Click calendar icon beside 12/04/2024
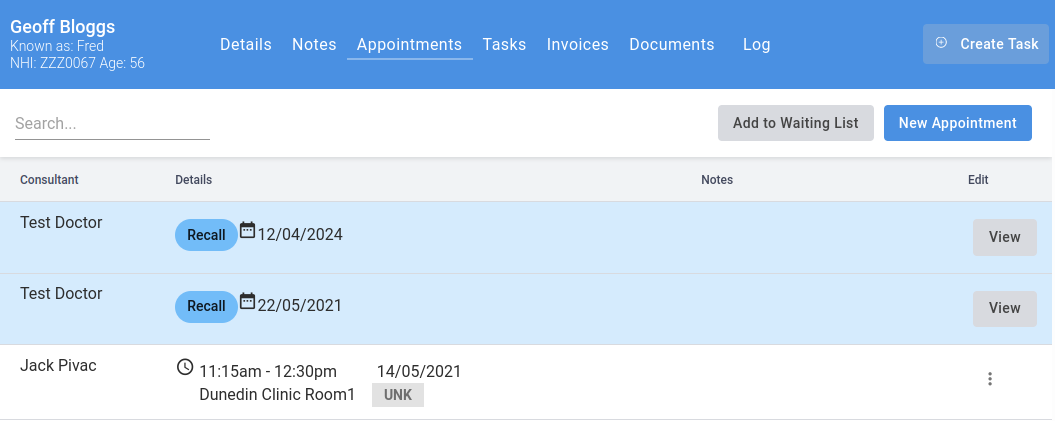Image resolution: width=1055 pixels, height=421 pixels. [x=247, y=231]
